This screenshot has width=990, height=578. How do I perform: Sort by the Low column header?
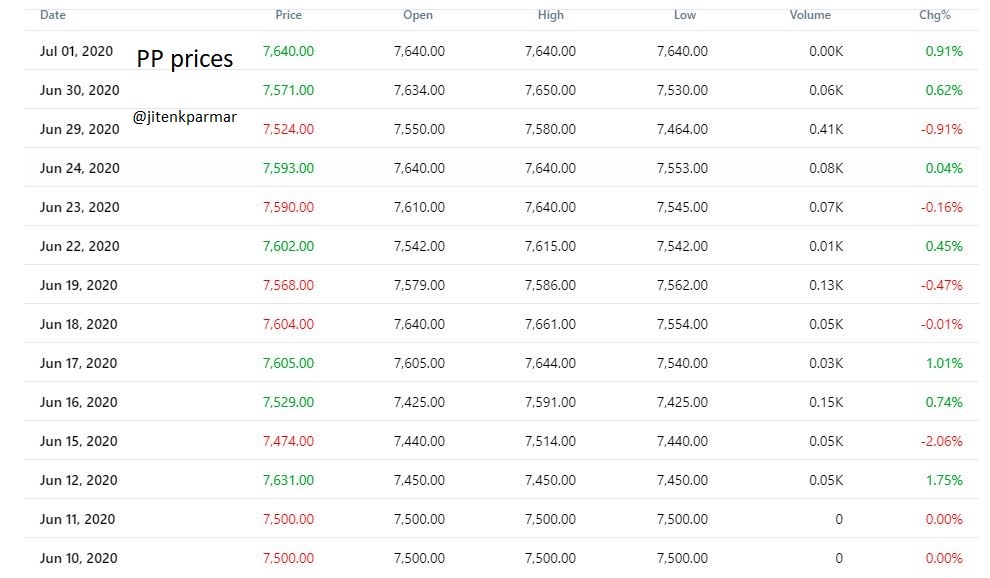click(x=685, y=15)
